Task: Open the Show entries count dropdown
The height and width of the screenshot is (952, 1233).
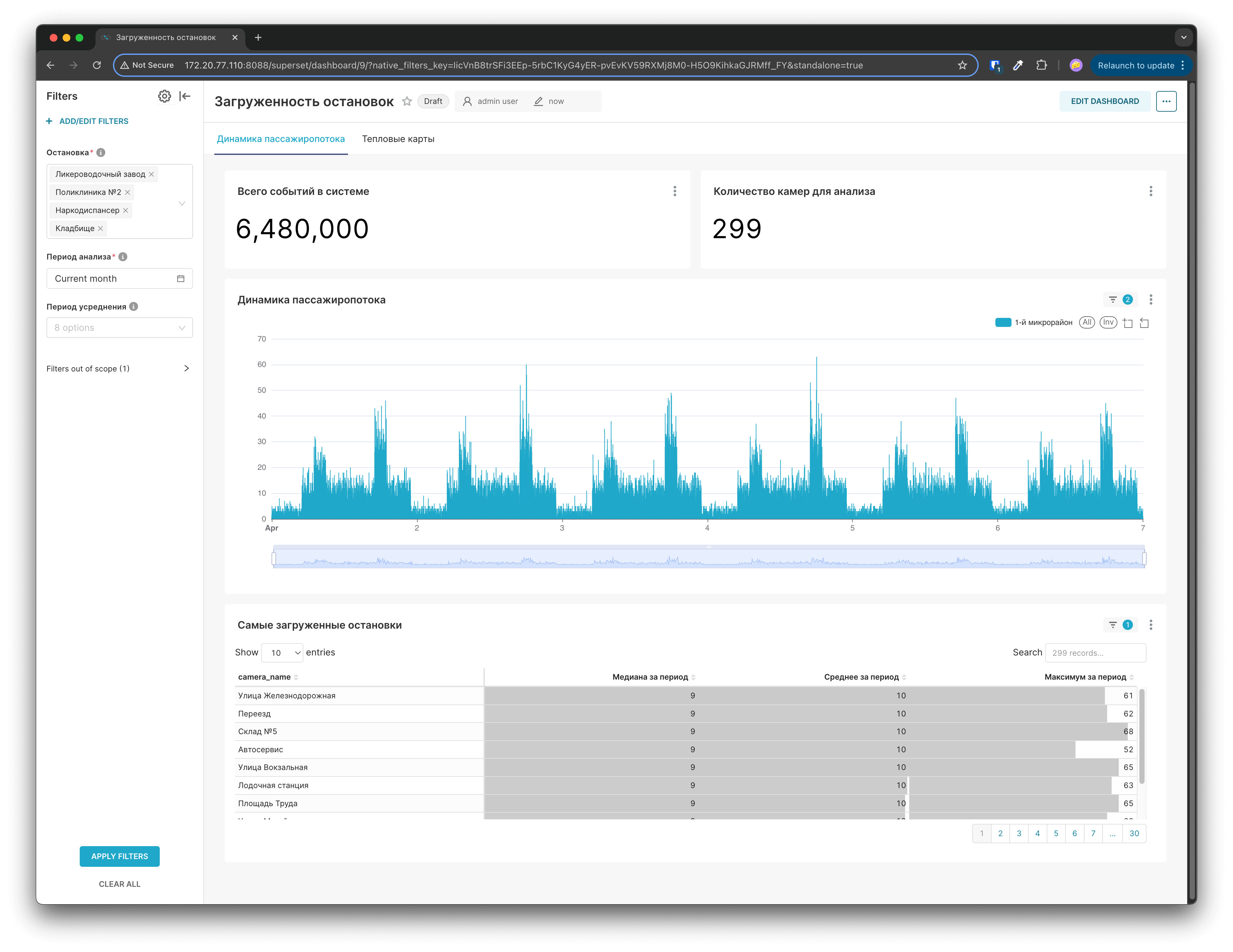Action: click(x=282, y=653)
